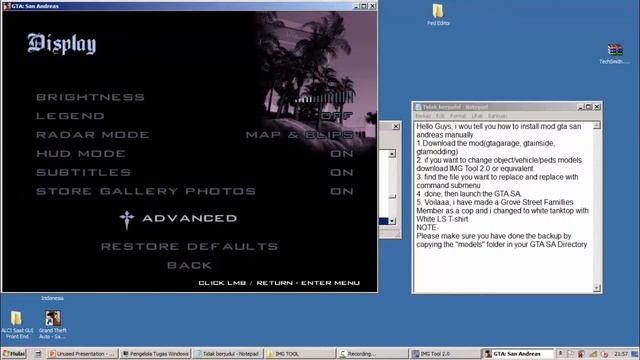The width and height of the screenshot is (640, 360).
Task: Change Radar Mode Map & Blips value
Action: [300, 135]
